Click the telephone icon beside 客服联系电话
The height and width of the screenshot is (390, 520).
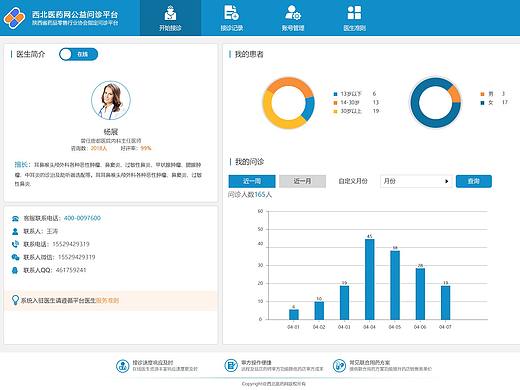tap(15, 218)
